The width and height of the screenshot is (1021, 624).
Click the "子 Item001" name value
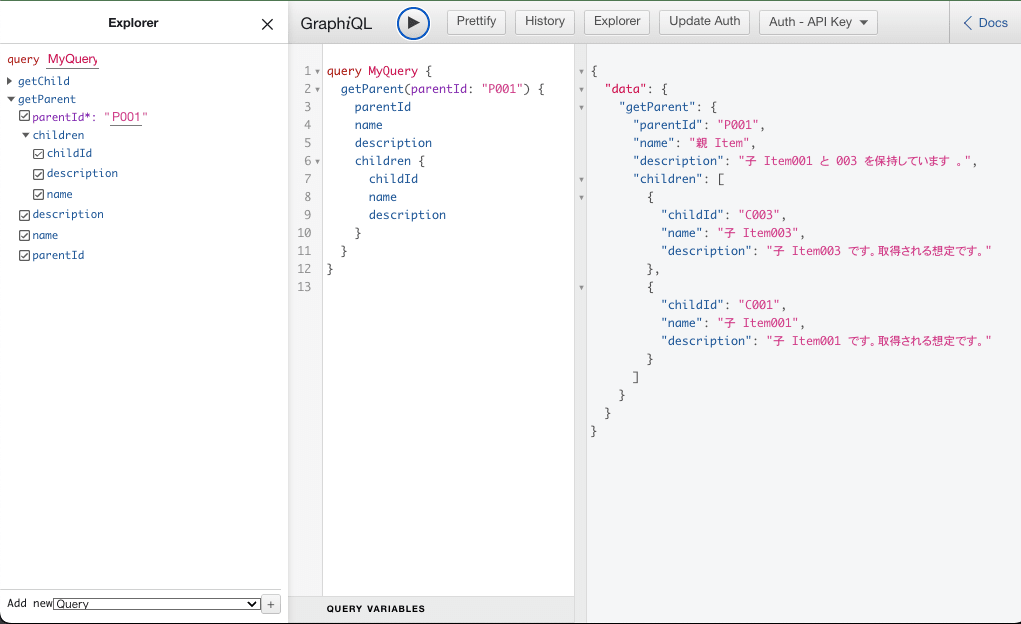pos(758,323)
